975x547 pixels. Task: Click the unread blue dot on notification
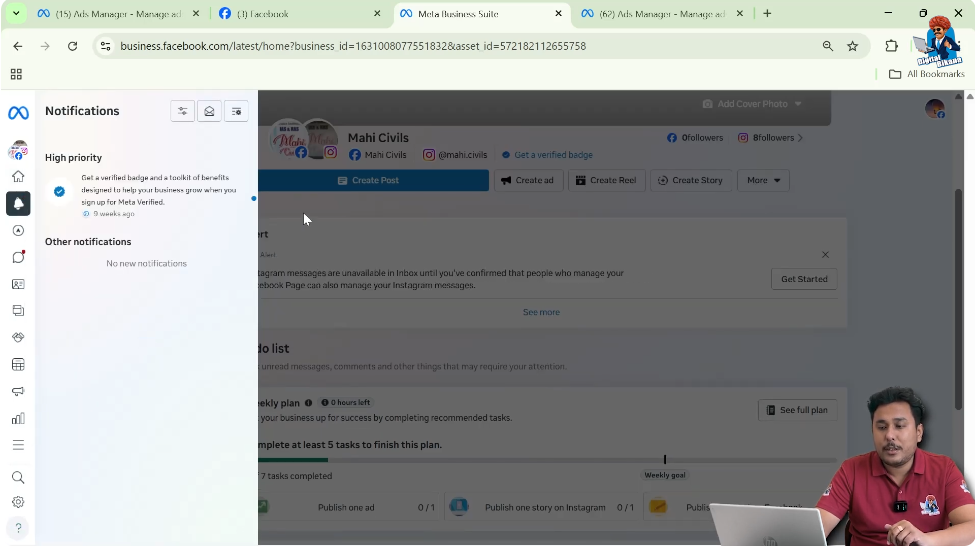(x=253, y=199)
